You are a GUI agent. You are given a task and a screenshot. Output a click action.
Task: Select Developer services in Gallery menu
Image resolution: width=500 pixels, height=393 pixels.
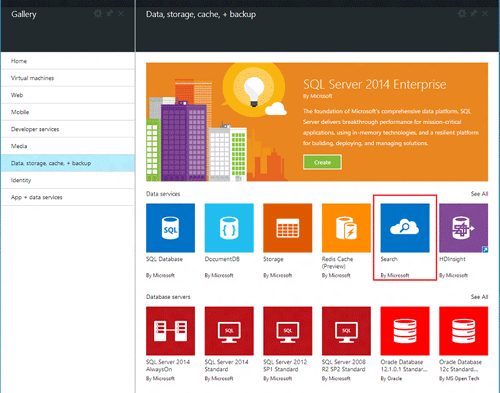(68, 129)
